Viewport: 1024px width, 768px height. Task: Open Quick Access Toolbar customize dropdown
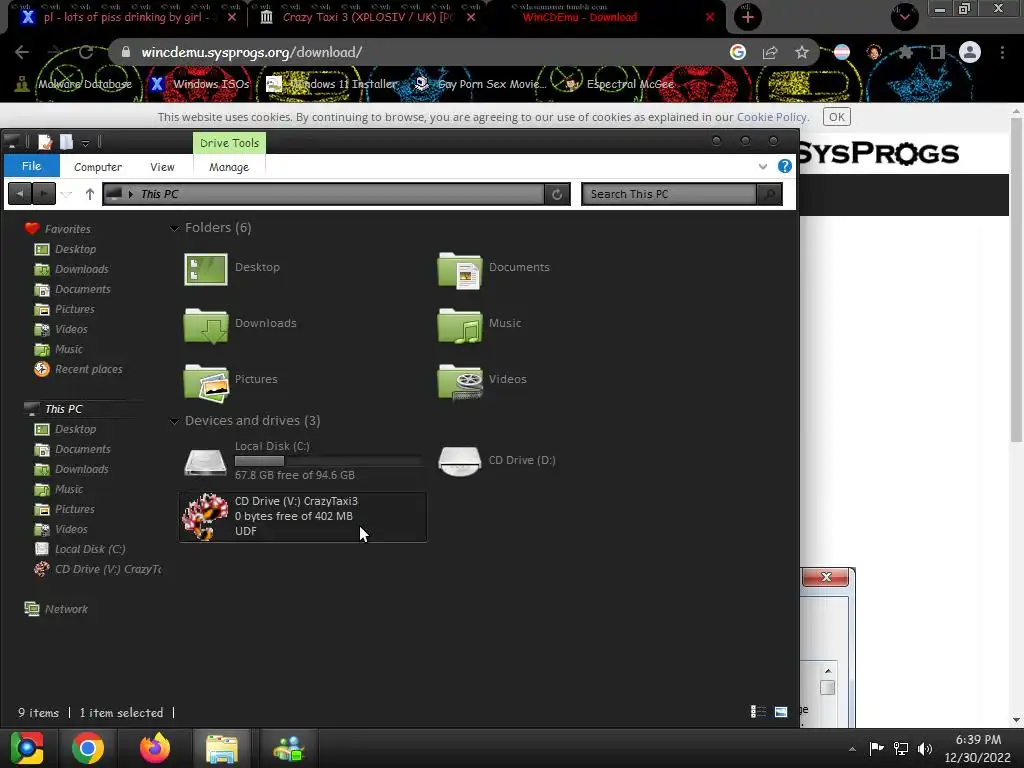click(85, 142)
